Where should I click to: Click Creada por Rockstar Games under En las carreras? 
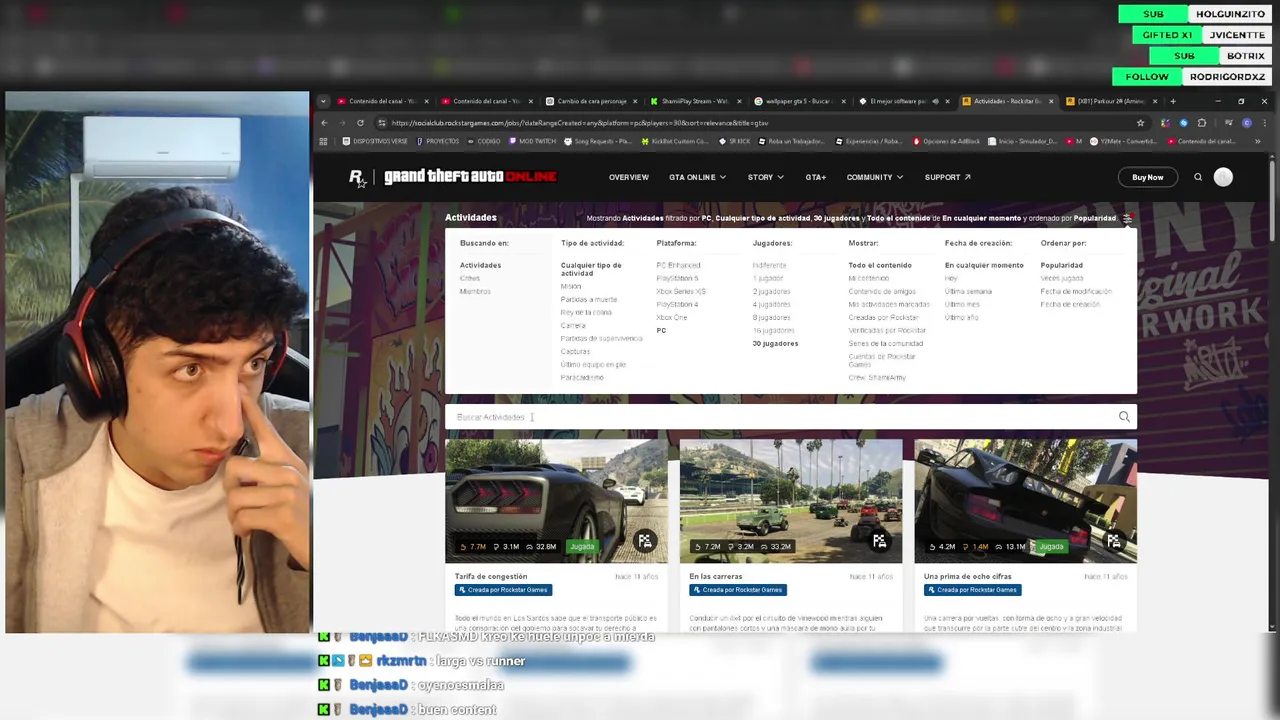(x=737, y=590)
